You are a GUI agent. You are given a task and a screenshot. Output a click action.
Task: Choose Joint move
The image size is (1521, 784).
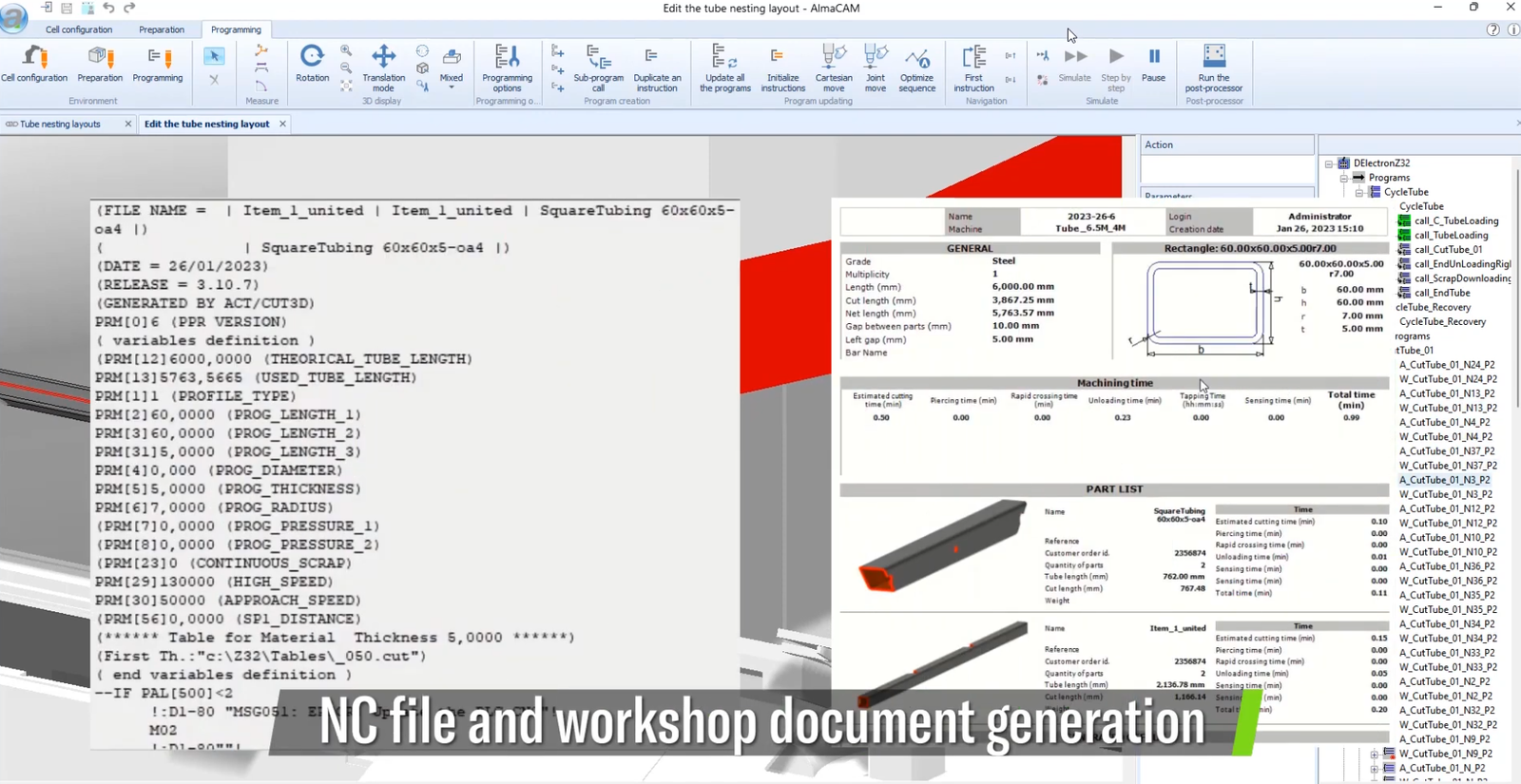pyautogui.click(x=876, y=68)
